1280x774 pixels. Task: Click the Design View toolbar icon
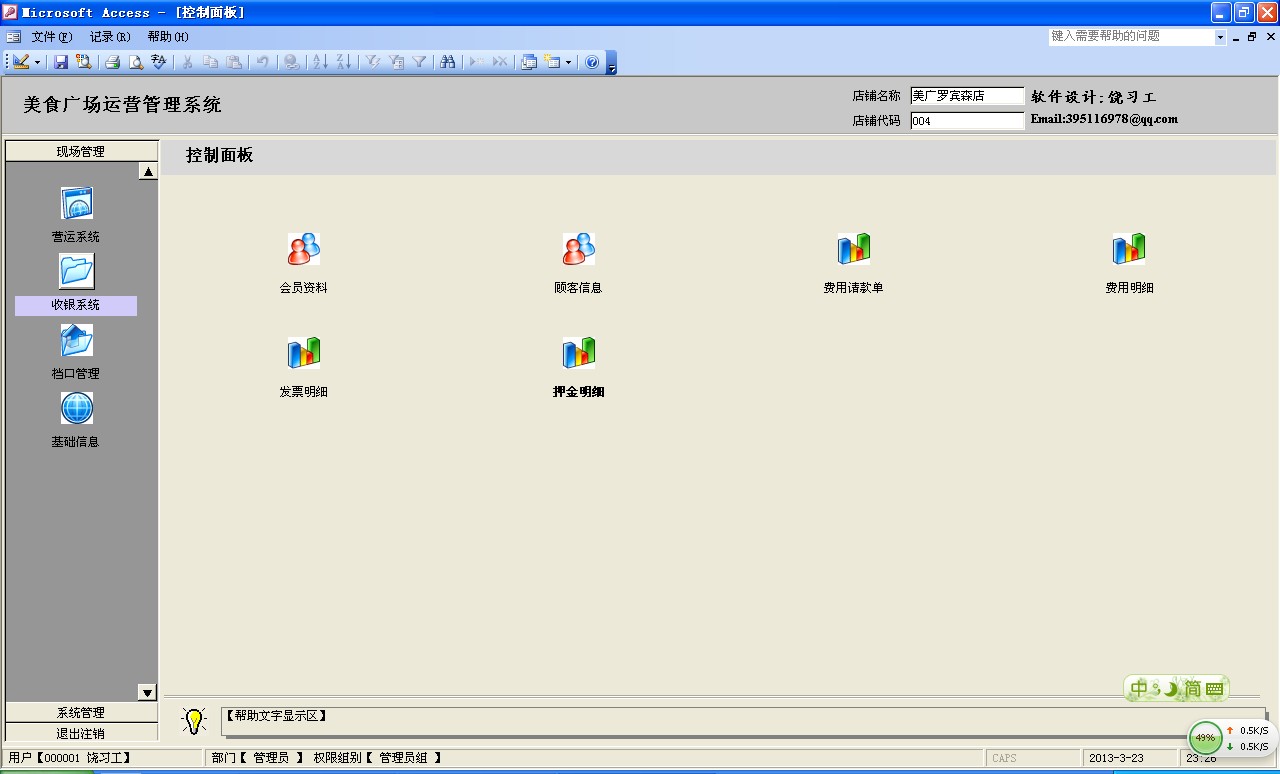(x=21, y=62)
